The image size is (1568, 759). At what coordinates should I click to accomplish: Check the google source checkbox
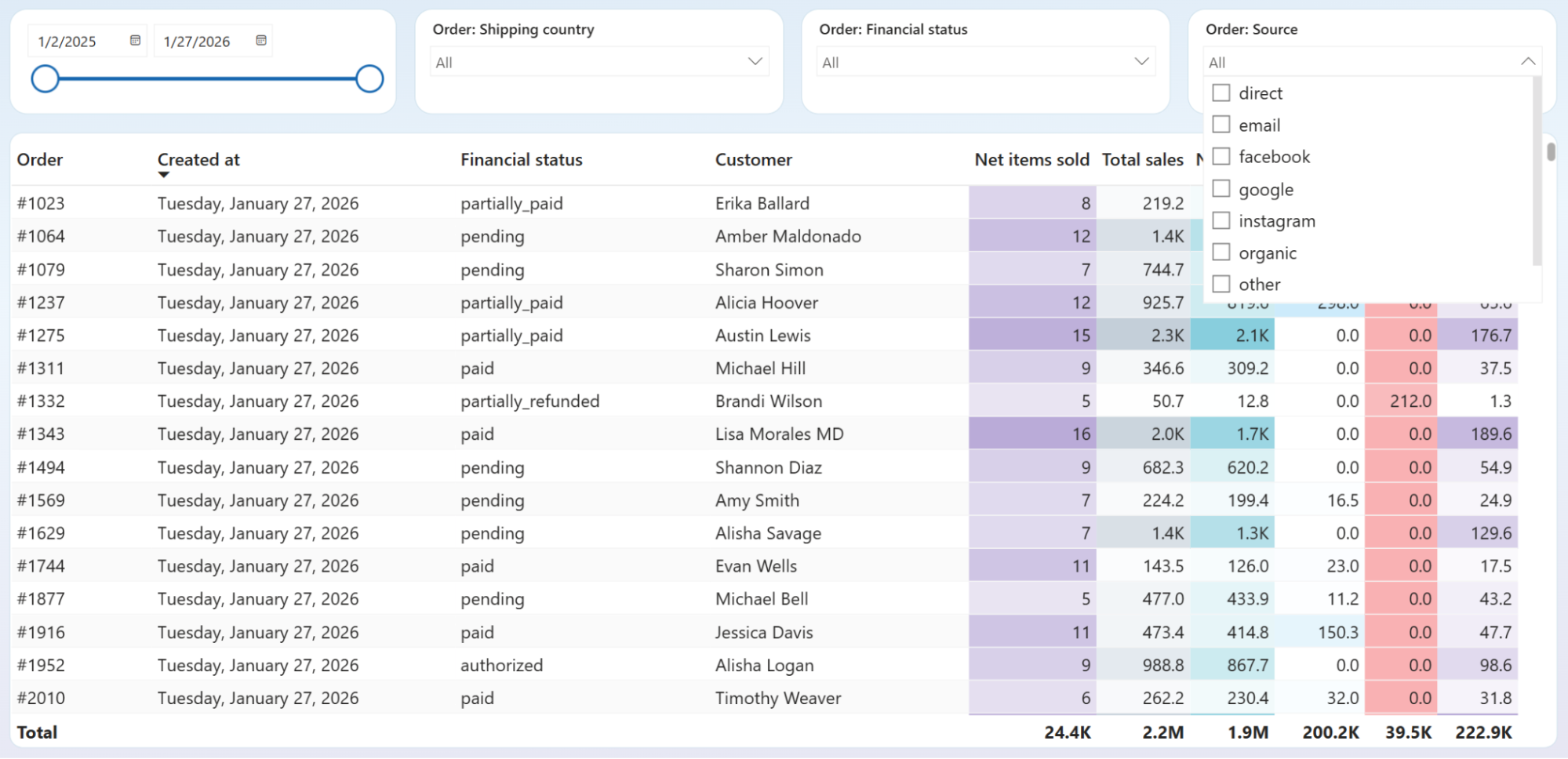(1221, 189)
